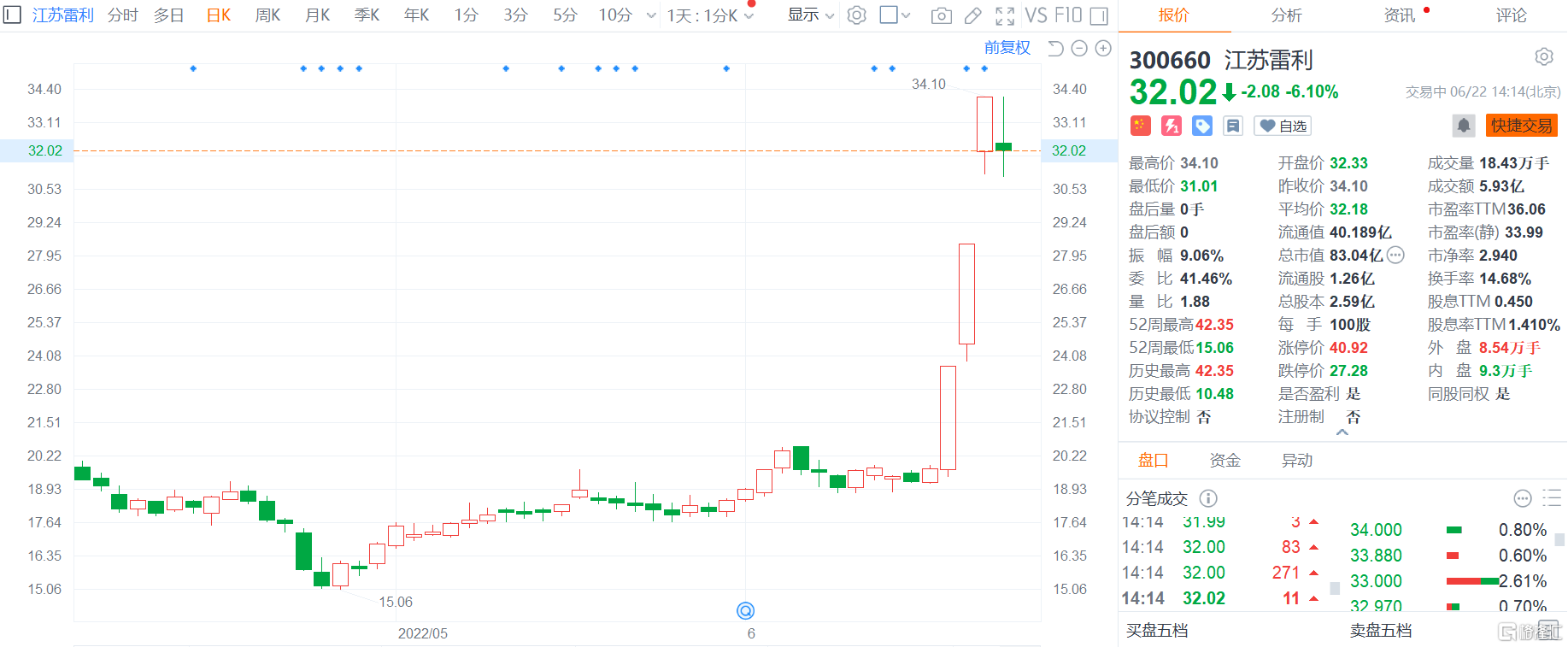This screenshot has width=1568, height=647.
Task: Open the 分析 analysis tab
Action: point(1286,15)
